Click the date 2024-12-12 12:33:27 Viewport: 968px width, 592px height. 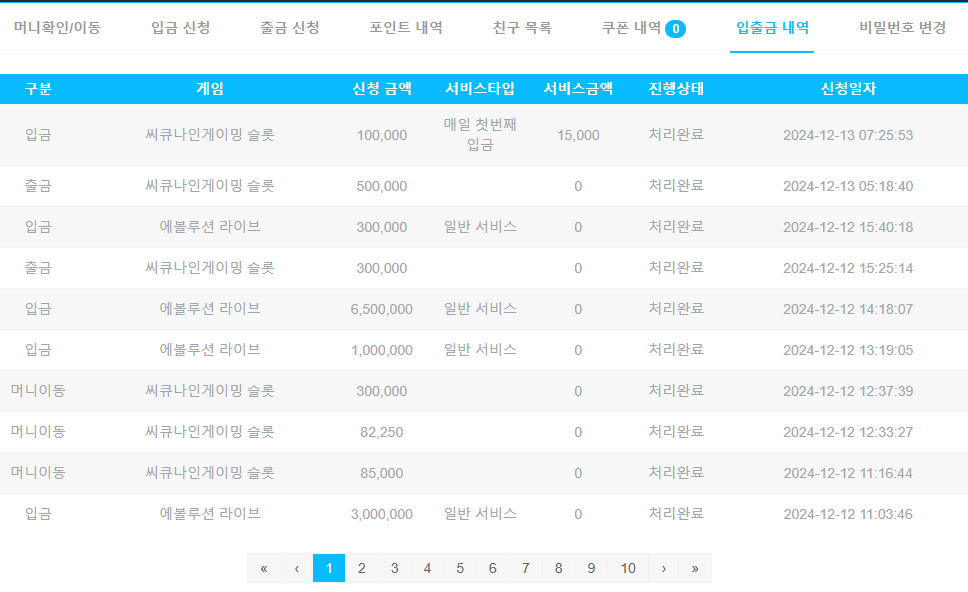click(848, 432)
